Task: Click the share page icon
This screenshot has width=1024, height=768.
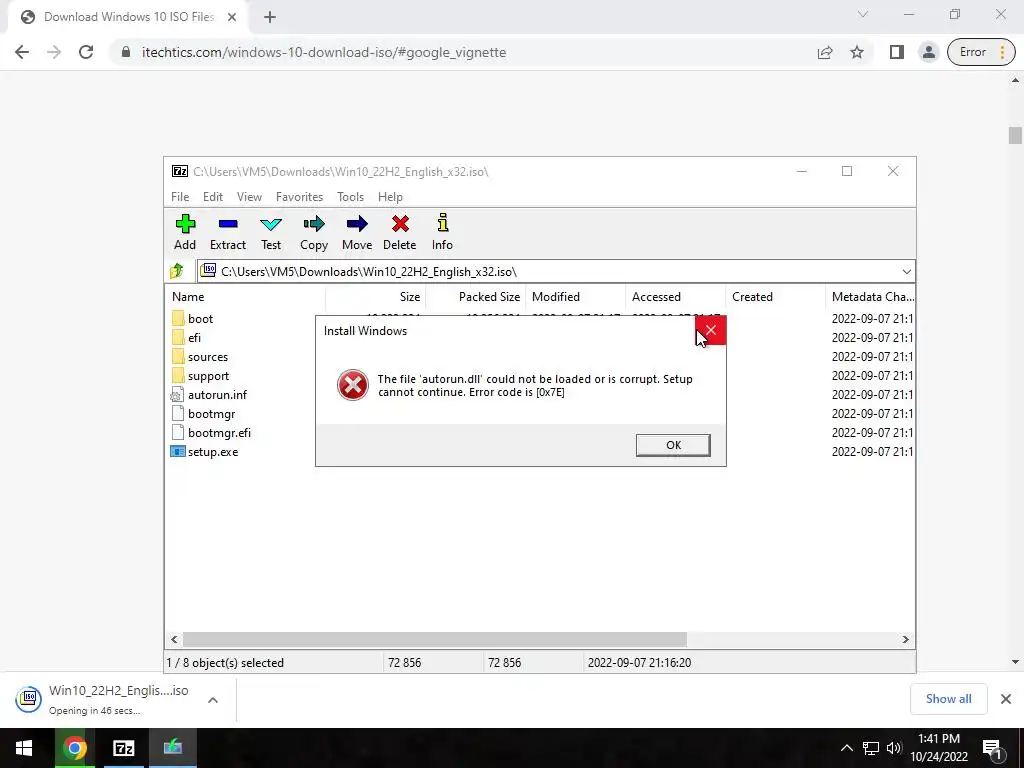Action: (x=825, y=52)
